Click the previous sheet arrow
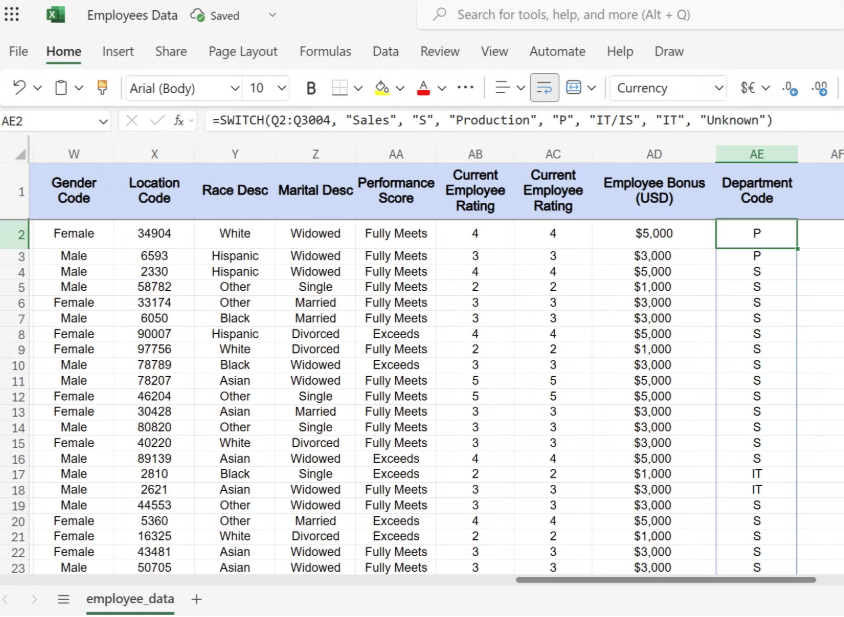844x617 pixels. (6, 599)
